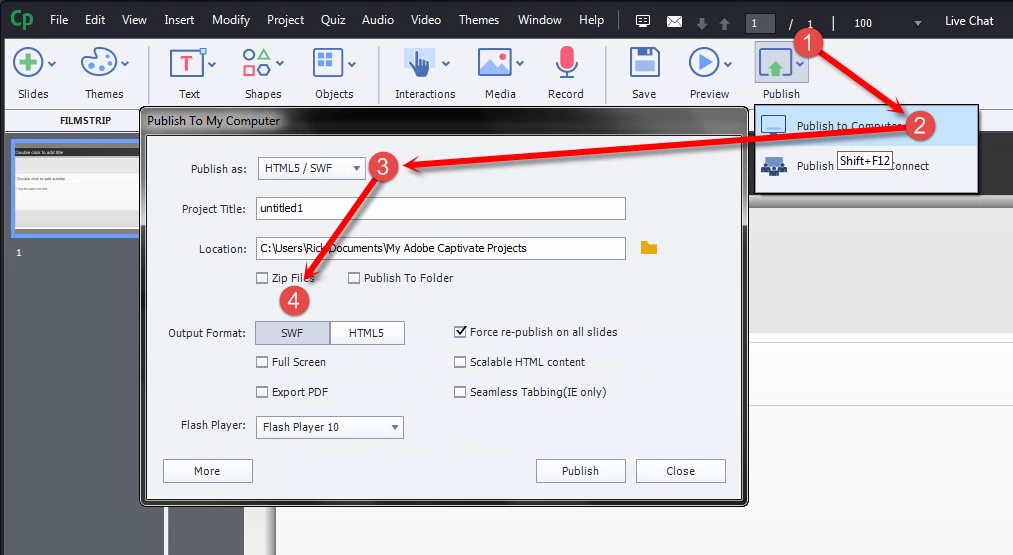Click the Publish to Computer monitor icon
Viewport: 1013px width, 555px height.
(773, 125)
